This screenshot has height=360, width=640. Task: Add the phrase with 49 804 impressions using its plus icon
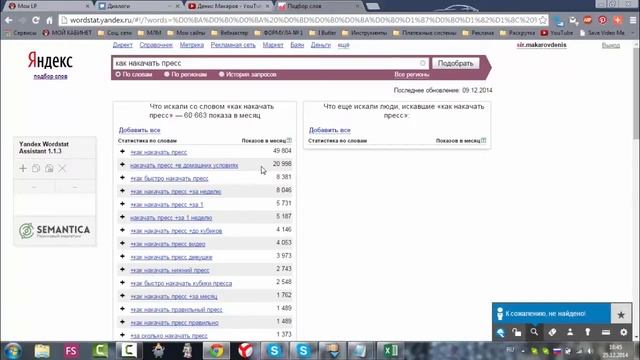[122, 151]
